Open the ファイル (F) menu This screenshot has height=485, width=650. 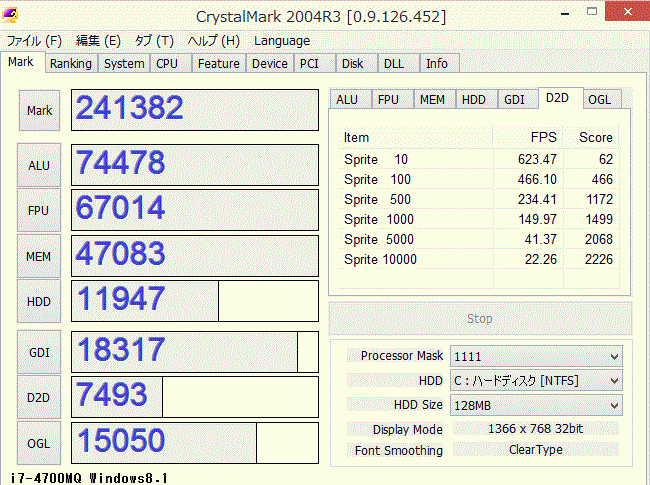click(x=34, y=41)
